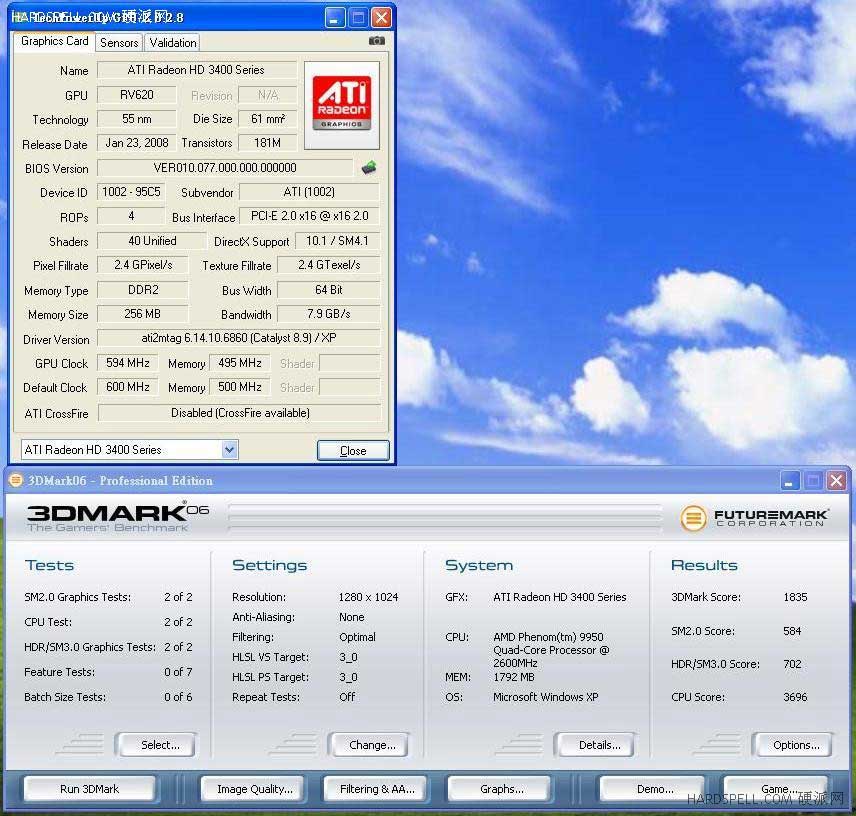Click the Tests section heading
Viewport: 856px width, 816px height.
(x=49, y=565)
